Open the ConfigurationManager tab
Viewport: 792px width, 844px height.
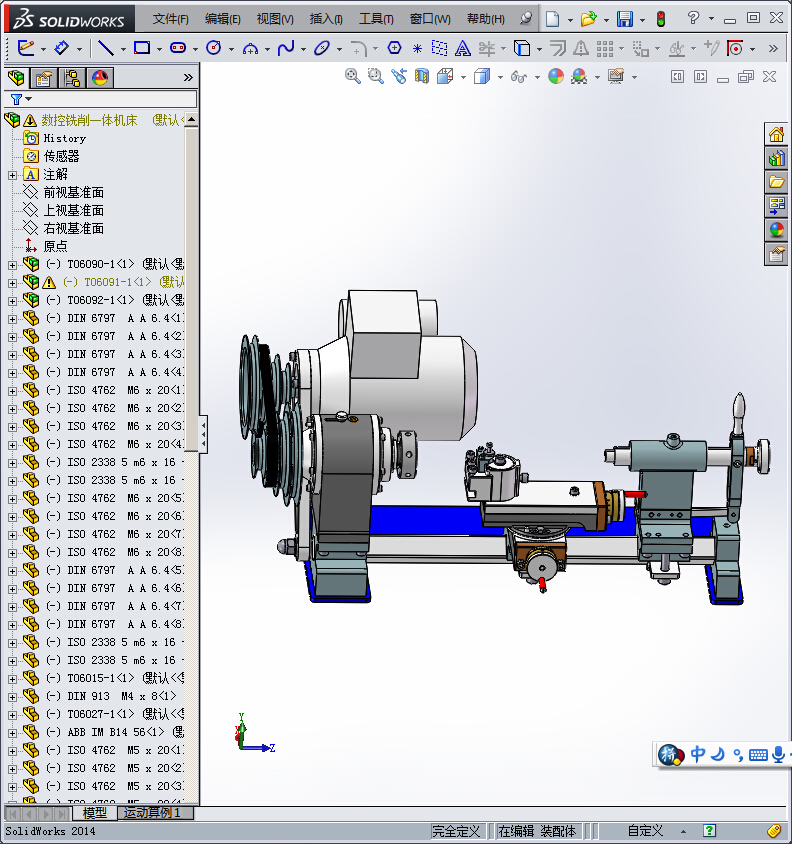point(72,78)
